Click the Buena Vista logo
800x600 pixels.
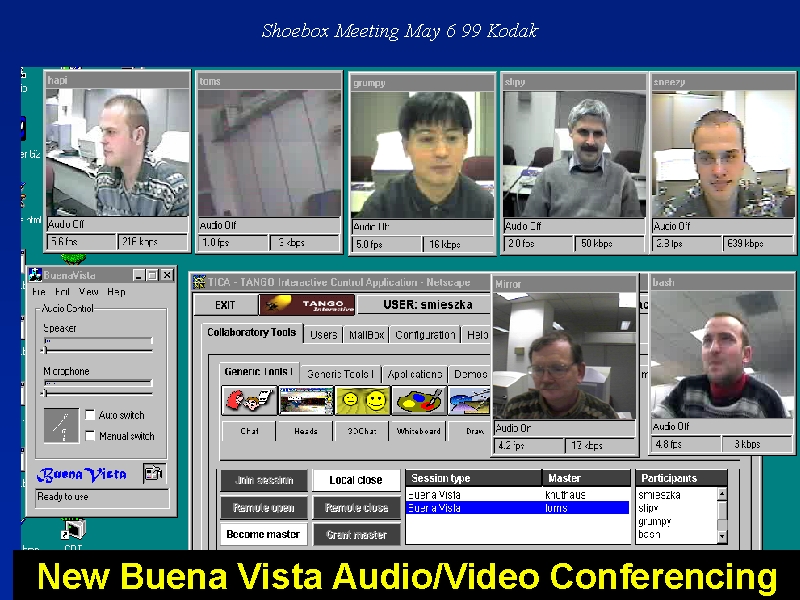tap(82, 474)
